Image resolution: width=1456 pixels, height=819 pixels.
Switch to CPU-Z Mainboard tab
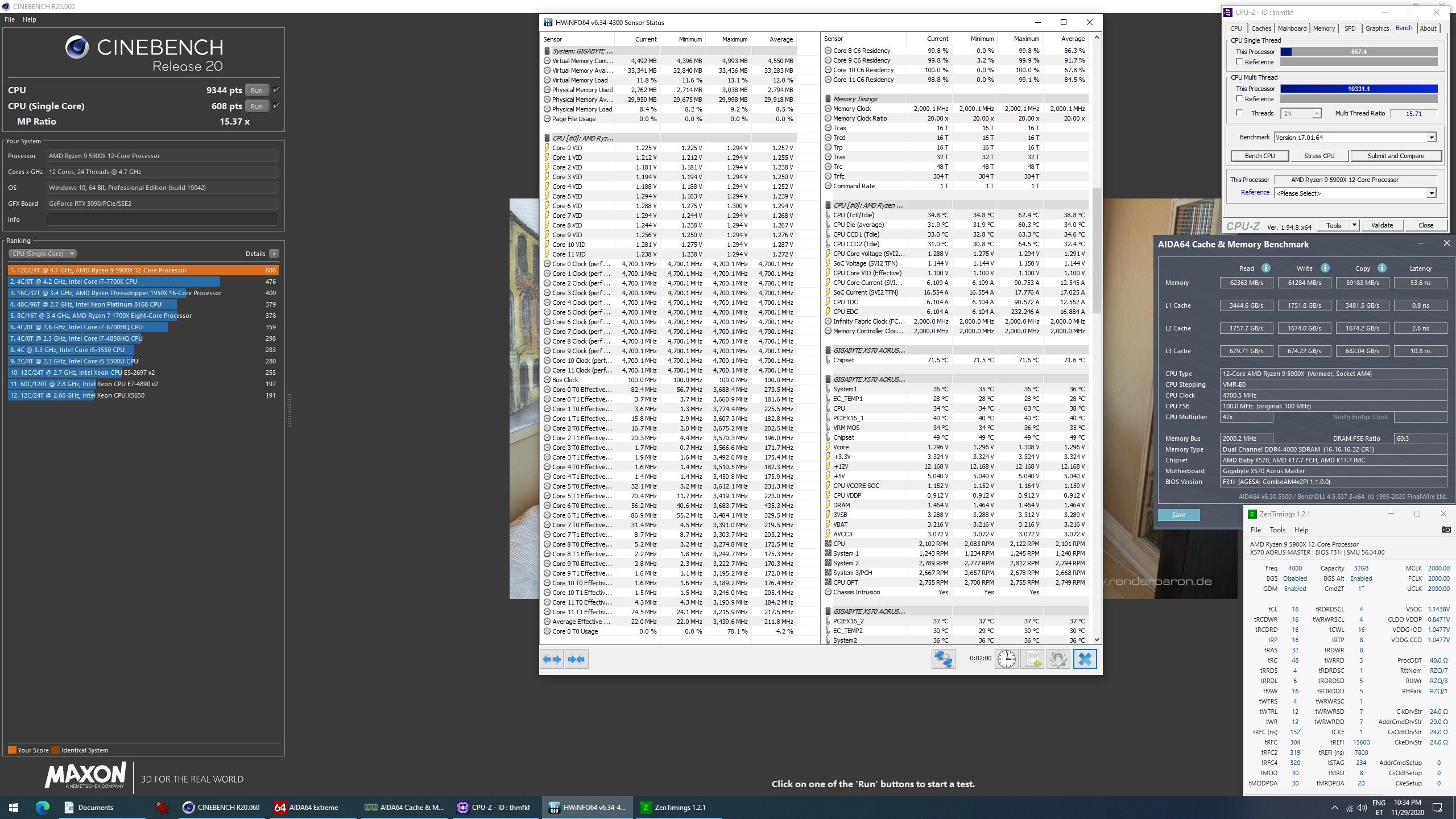pyautogui.click(x=1292, y=28)
